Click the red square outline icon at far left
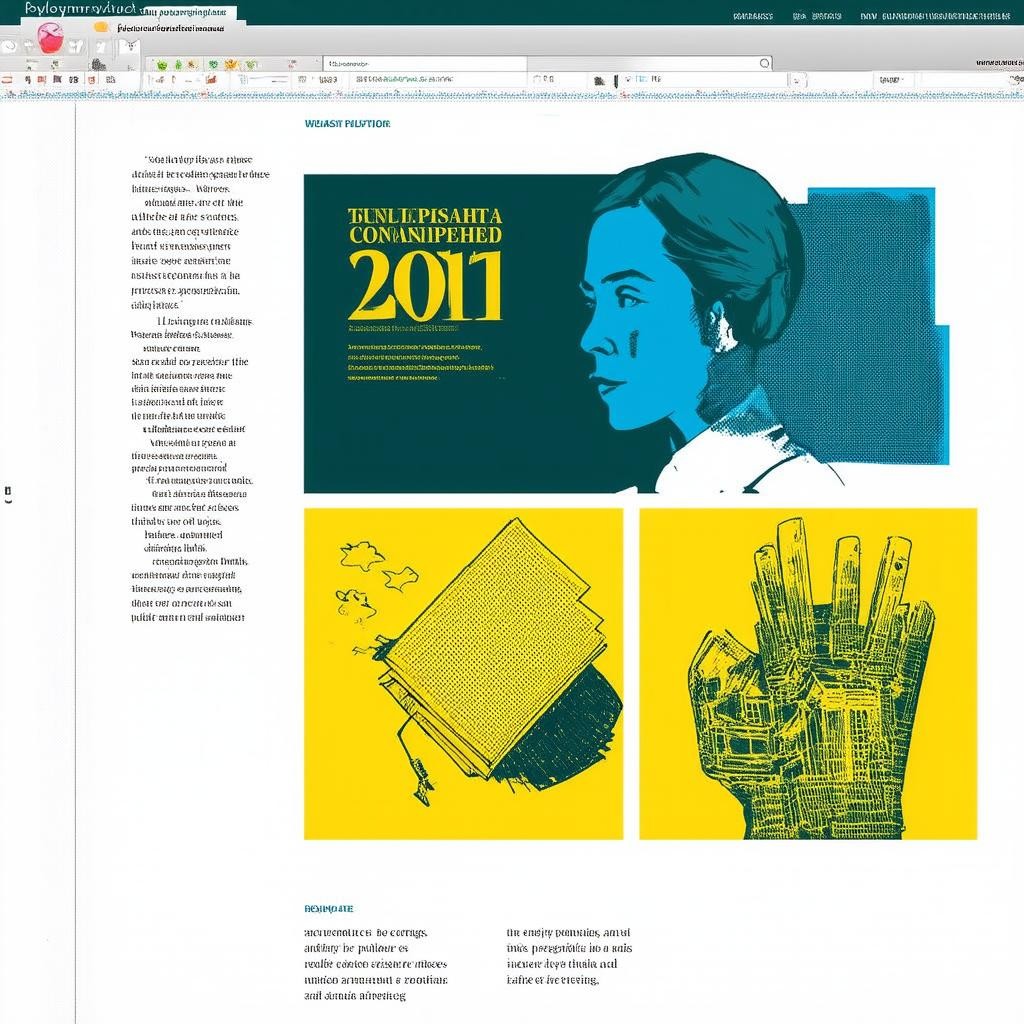Image resolution: width=1024 pixels, height=1024 pixels. click(8, 80)
